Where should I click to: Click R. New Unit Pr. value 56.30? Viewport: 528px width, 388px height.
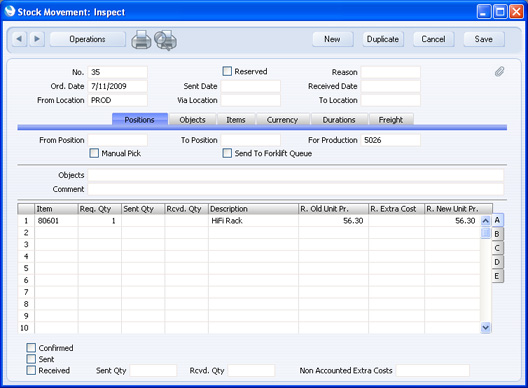(x=453, y=221)
